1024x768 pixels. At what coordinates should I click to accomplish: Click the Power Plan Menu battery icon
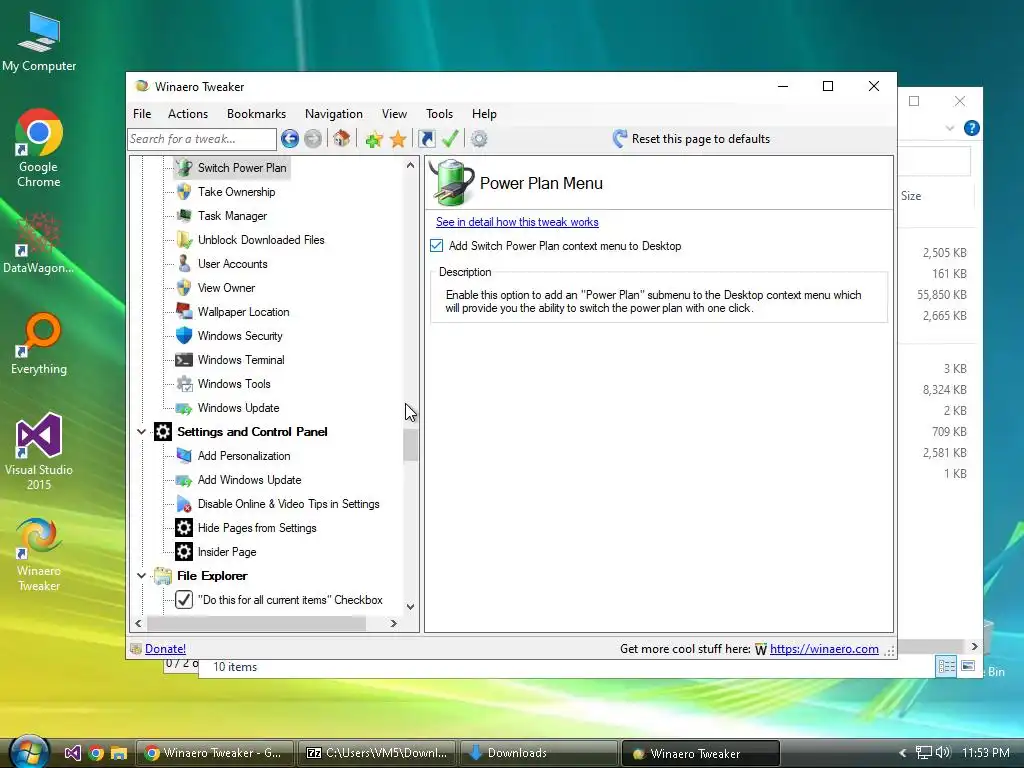click(x=451, y=182)
